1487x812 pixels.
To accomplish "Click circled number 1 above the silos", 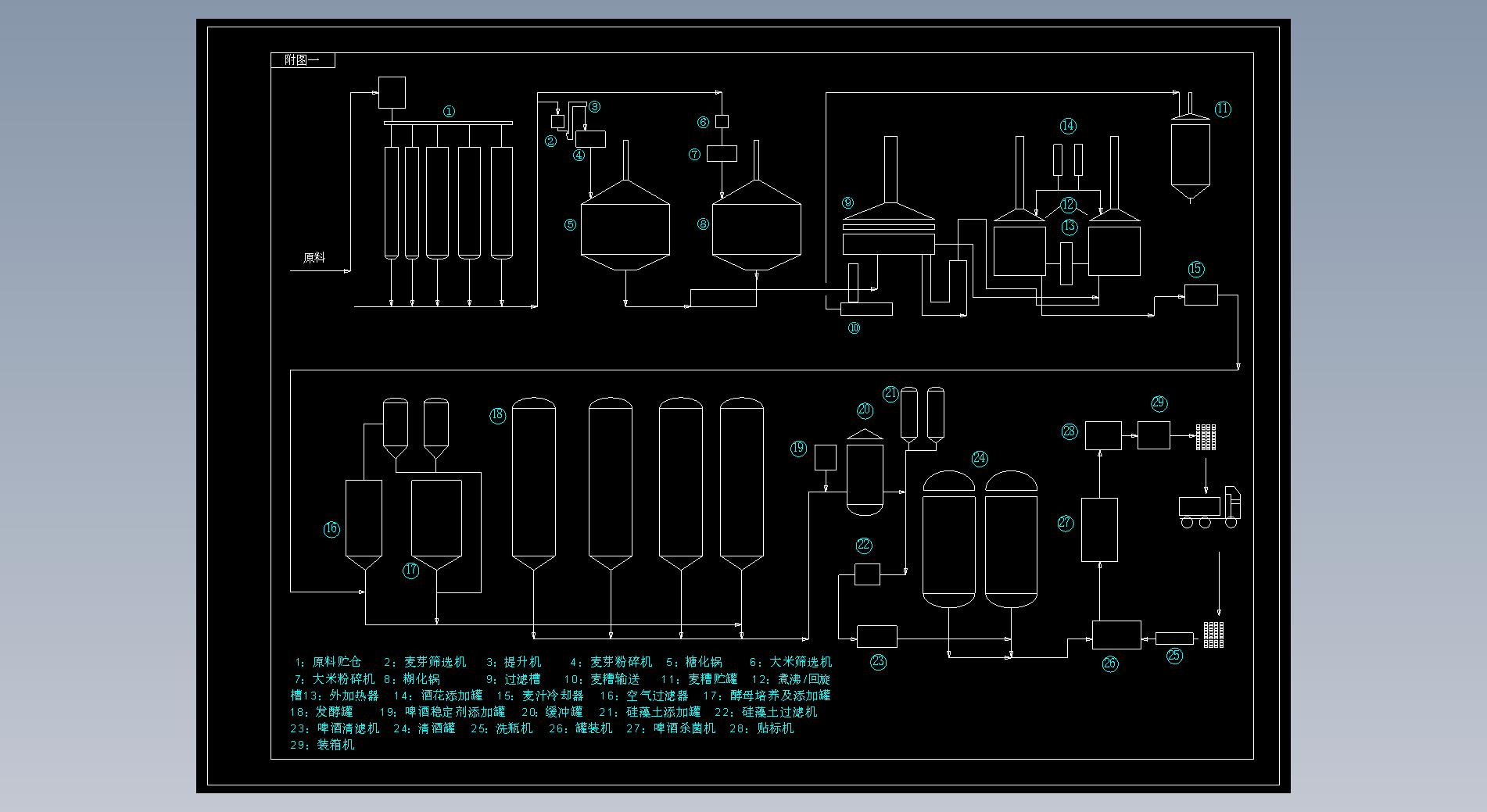I will point(449,112).
